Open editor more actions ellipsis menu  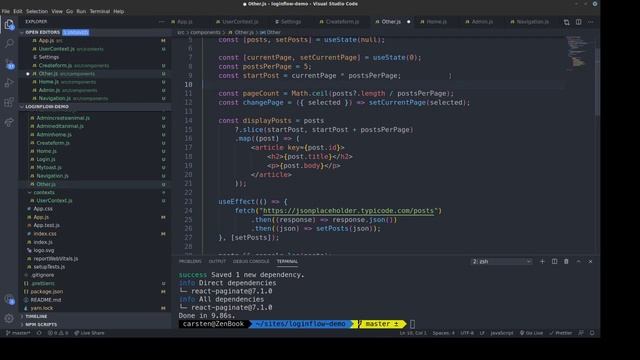(591, 22)
